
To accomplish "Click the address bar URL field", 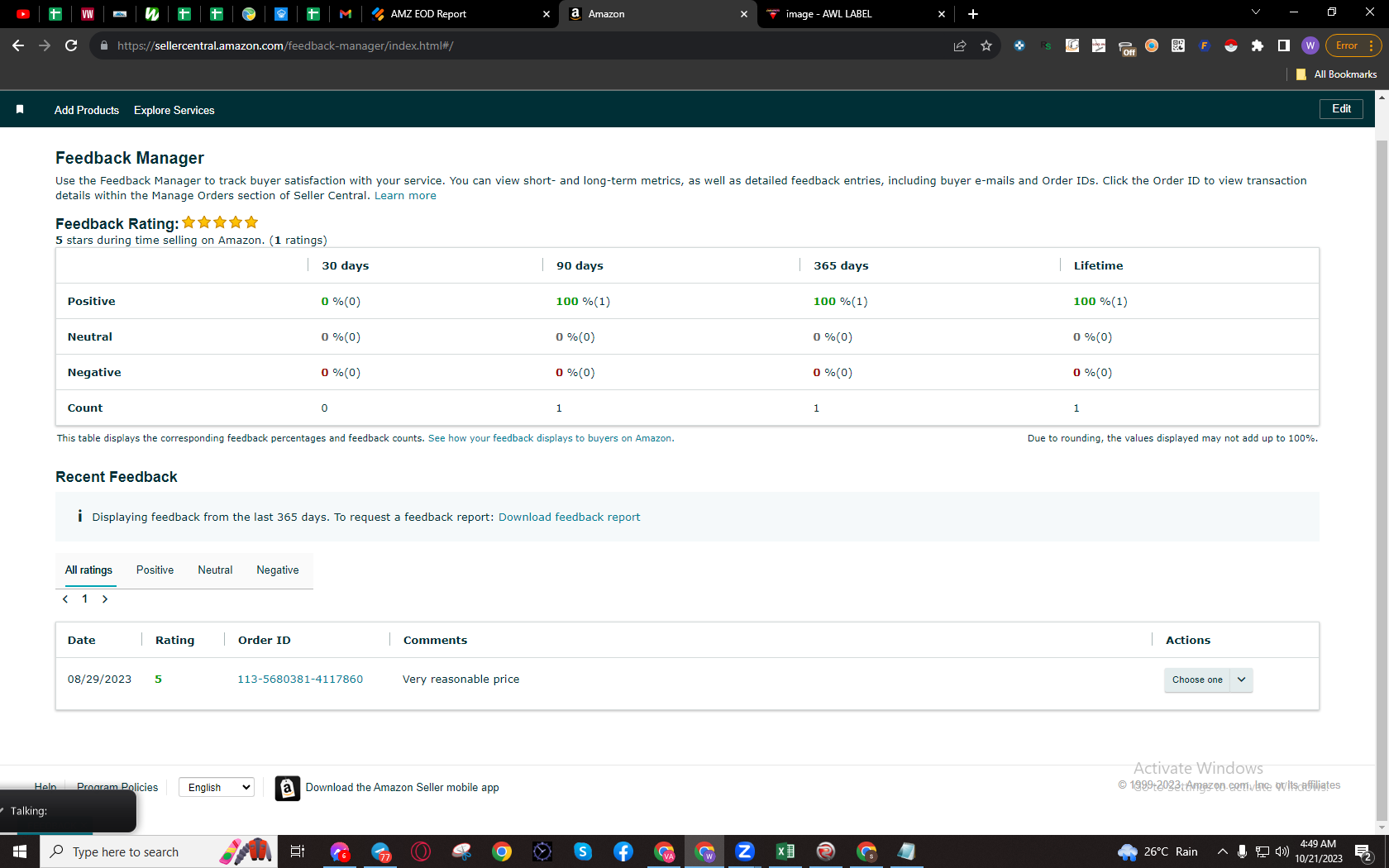I will pyautogui.click(x=529, y=45).
